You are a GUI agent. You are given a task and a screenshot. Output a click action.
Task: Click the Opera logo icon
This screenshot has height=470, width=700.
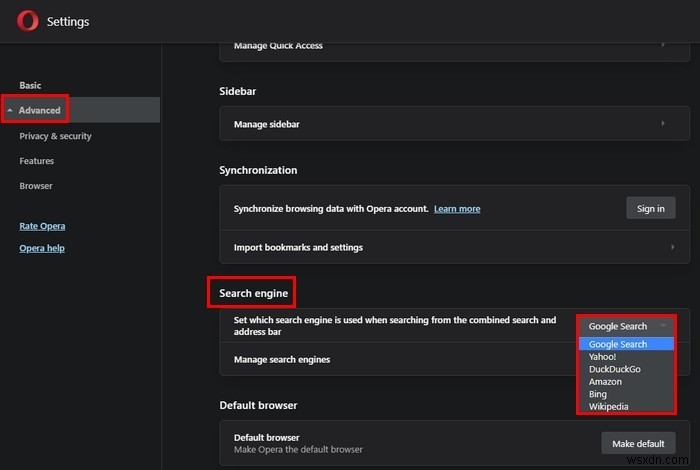(x=28, y=22)
